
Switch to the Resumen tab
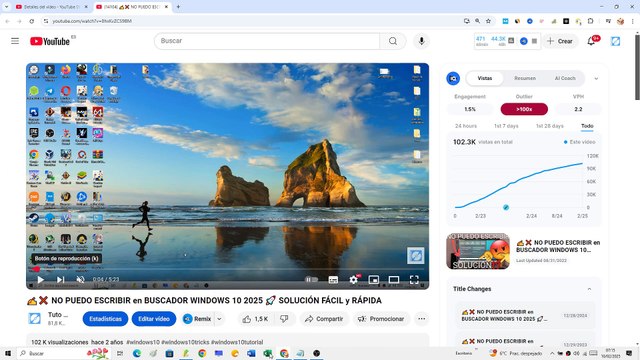(x=525, y=78)
